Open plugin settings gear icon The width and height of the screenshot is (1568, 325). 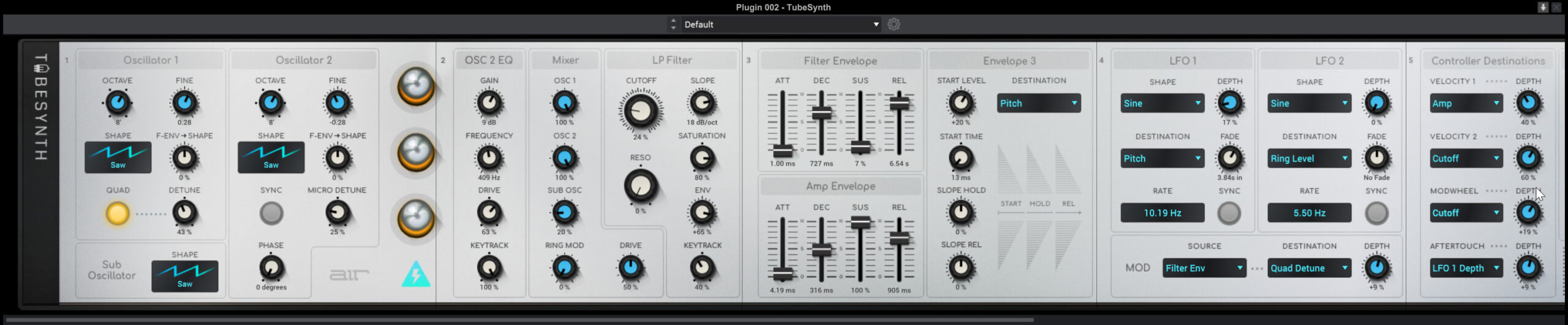pos(894,25)
